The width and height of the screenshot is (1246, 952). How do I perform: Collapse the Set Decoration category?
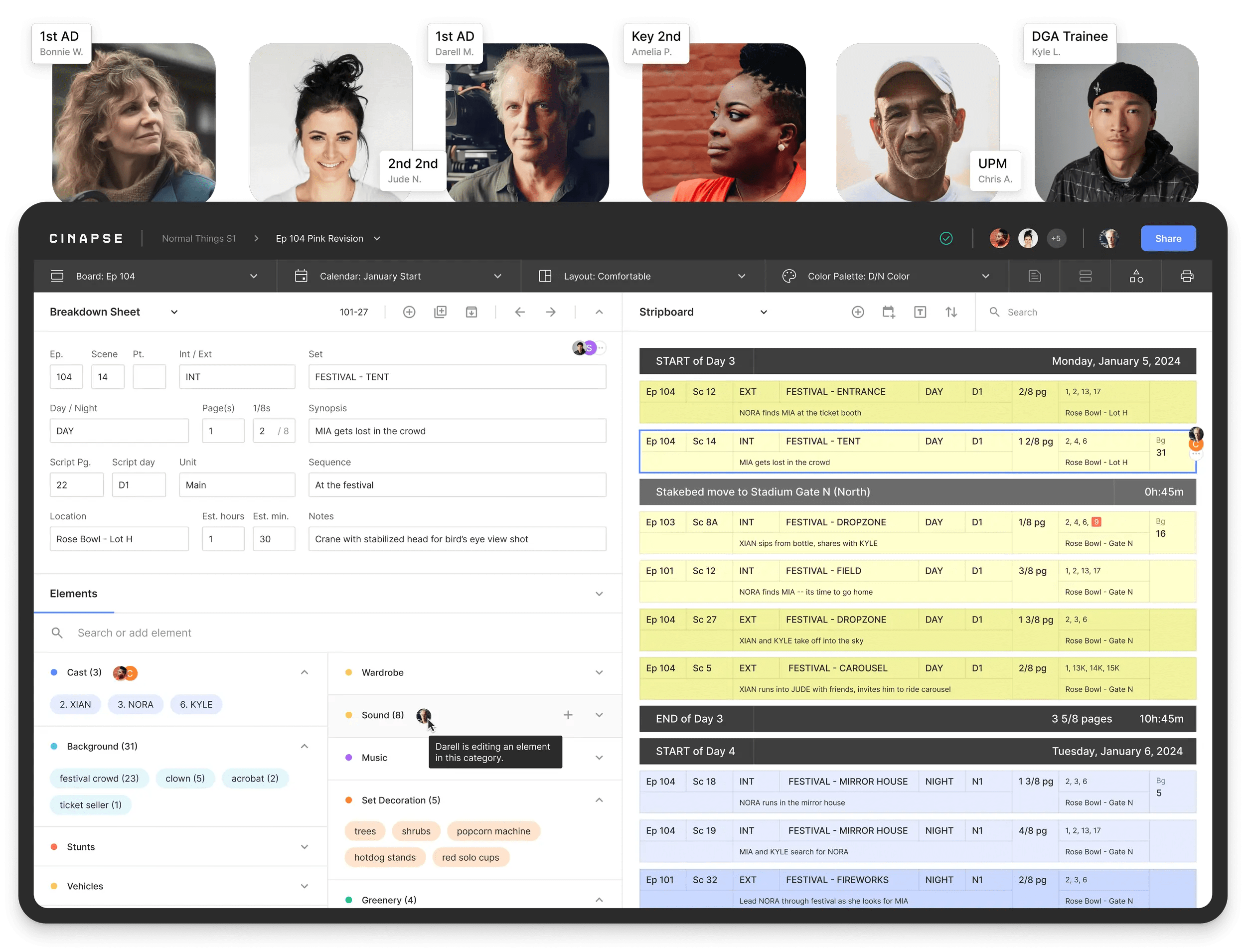599,799
